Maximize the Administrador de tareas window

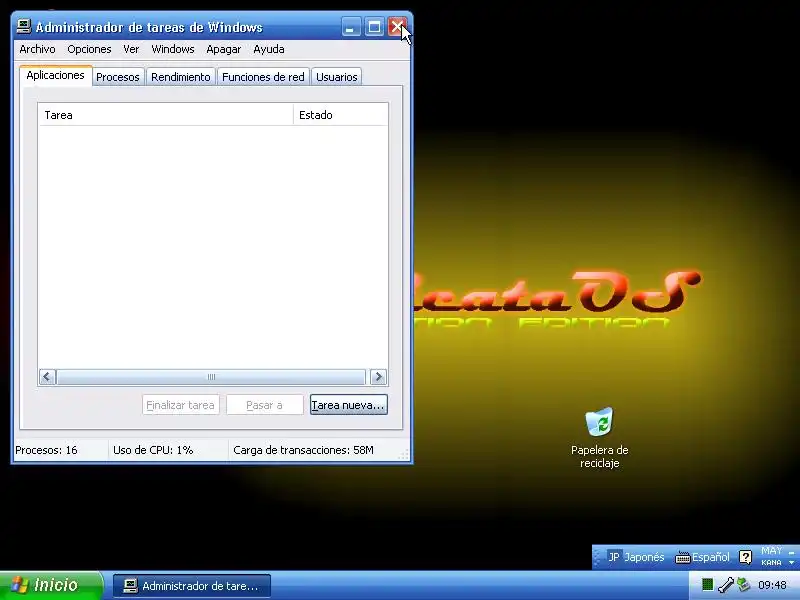[374, 27]
